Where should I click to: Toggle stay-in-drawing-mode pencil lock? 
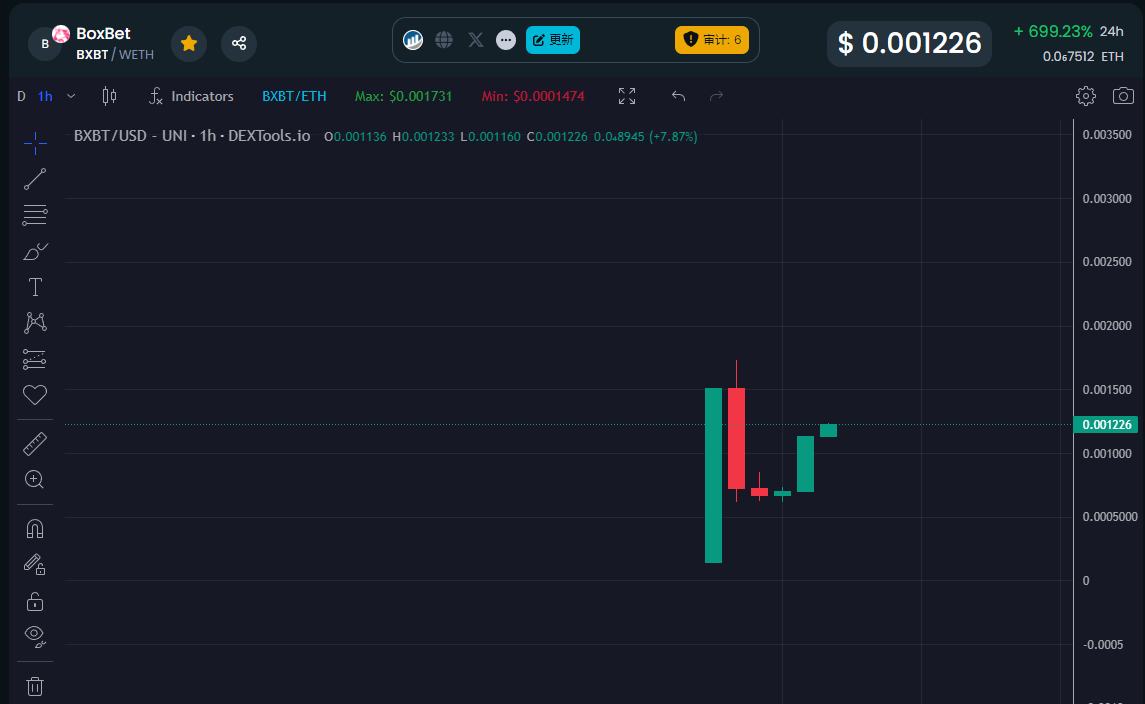point(35,564)
